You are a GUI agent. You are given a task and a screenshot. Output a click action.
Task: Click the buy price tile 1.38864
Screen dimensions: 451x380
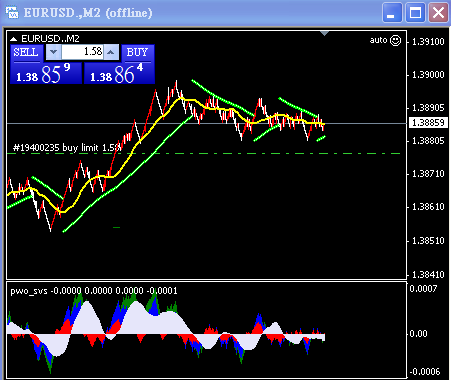pos(119,74)
